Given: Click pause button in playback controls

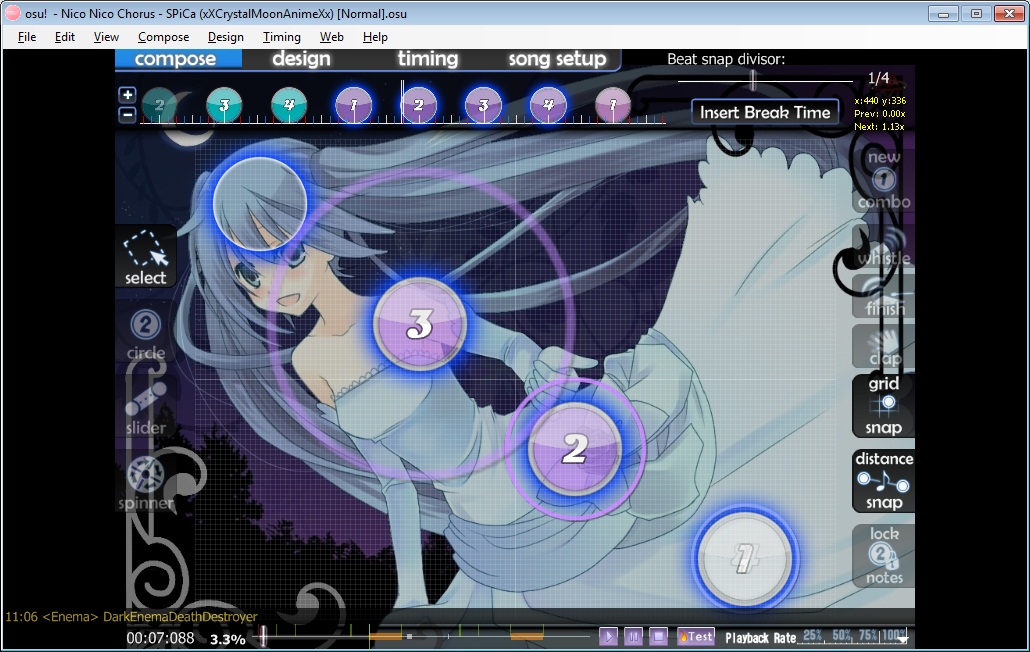Looking at the screenshot, I should [x=633, y=636].
